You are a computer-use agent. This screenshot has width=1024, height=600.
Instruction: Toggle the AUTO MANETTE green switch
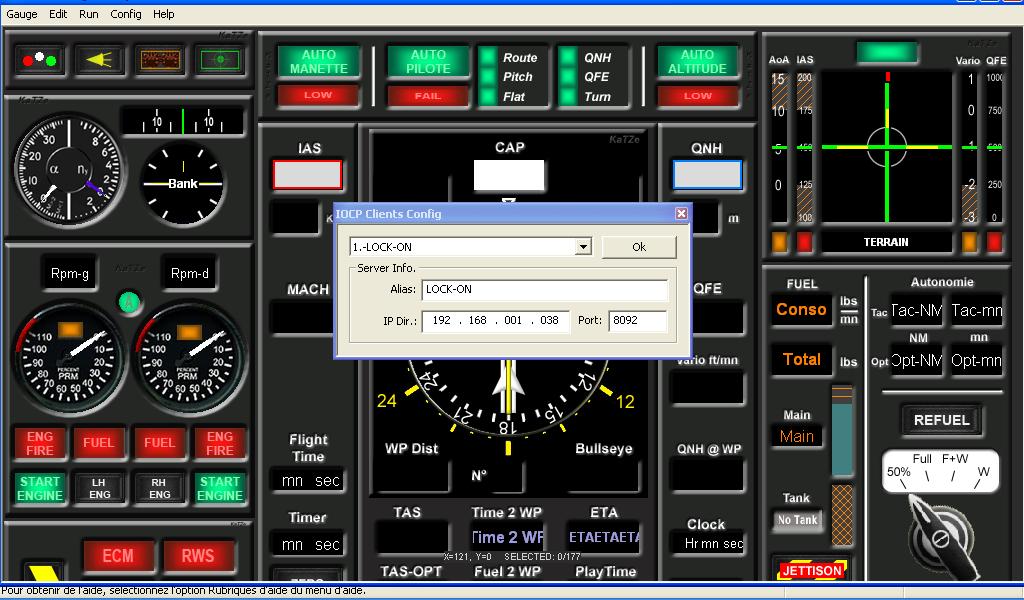click(x=319, y=61)
